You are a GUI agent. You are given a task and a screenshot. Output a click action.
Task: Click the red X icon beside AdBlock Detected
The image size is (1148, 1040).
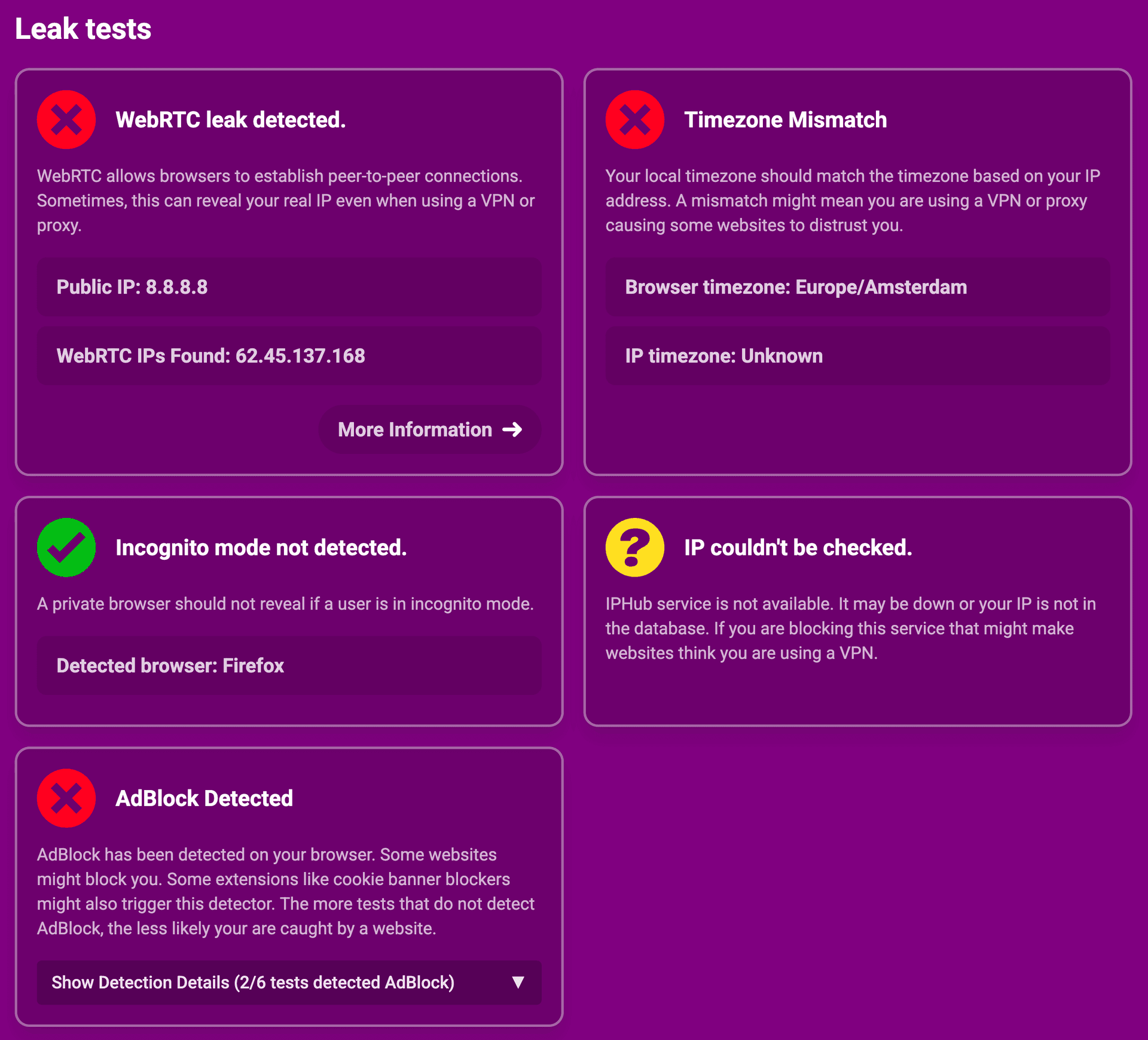click(66, 798)
